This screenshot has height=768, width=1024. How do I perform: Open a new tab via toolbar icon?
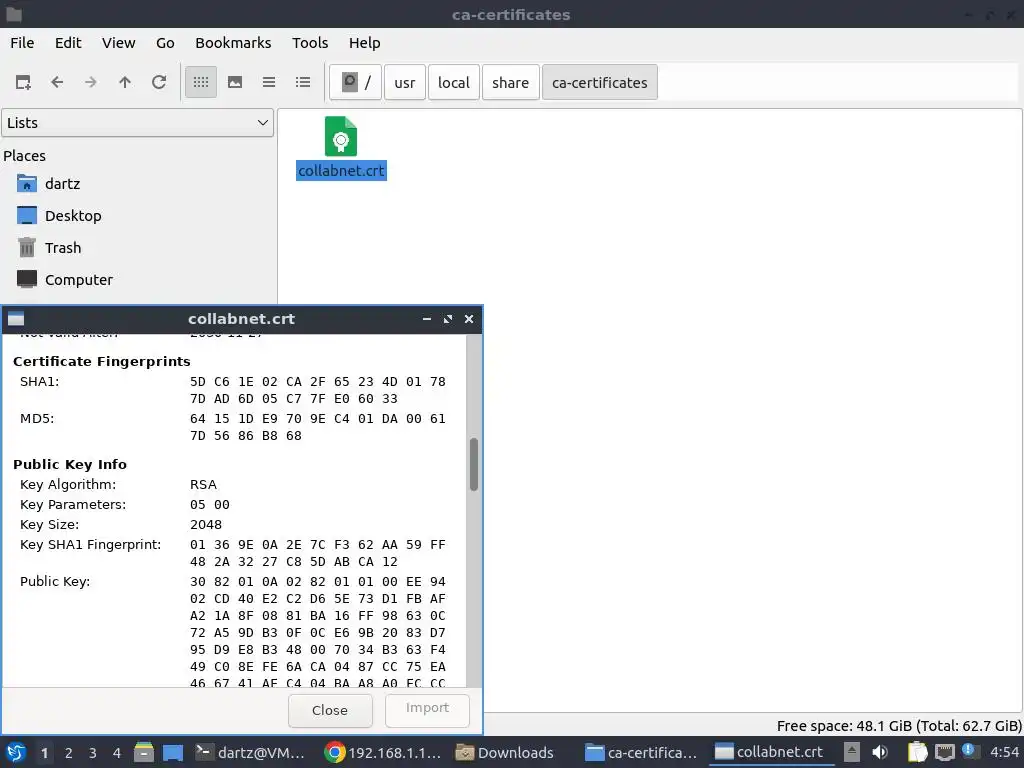(23, 82)
